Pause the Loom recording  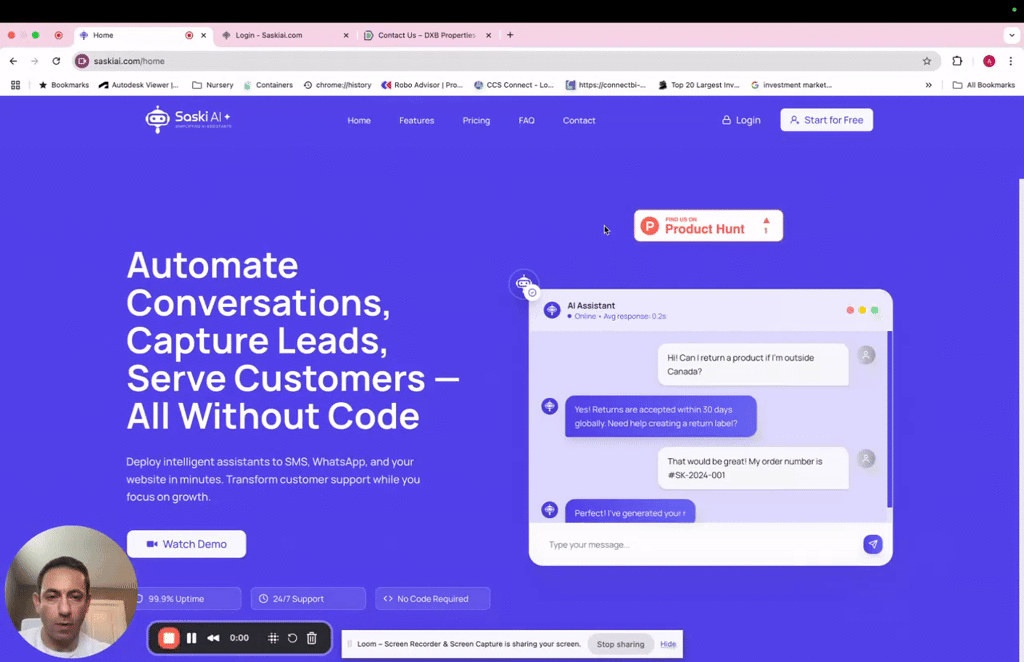coord(191,638)
